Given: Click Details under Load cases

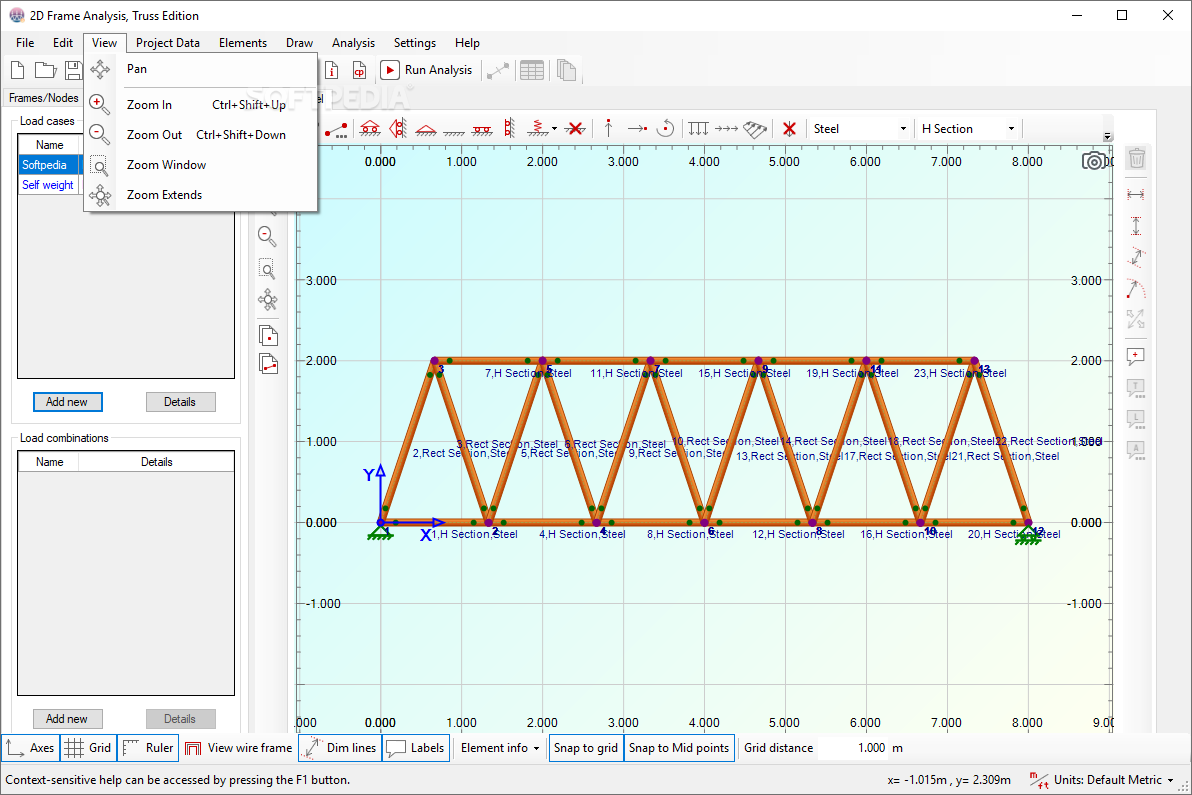Looking at the screenshot, I should pyautogui.click(x=180, y=402).
